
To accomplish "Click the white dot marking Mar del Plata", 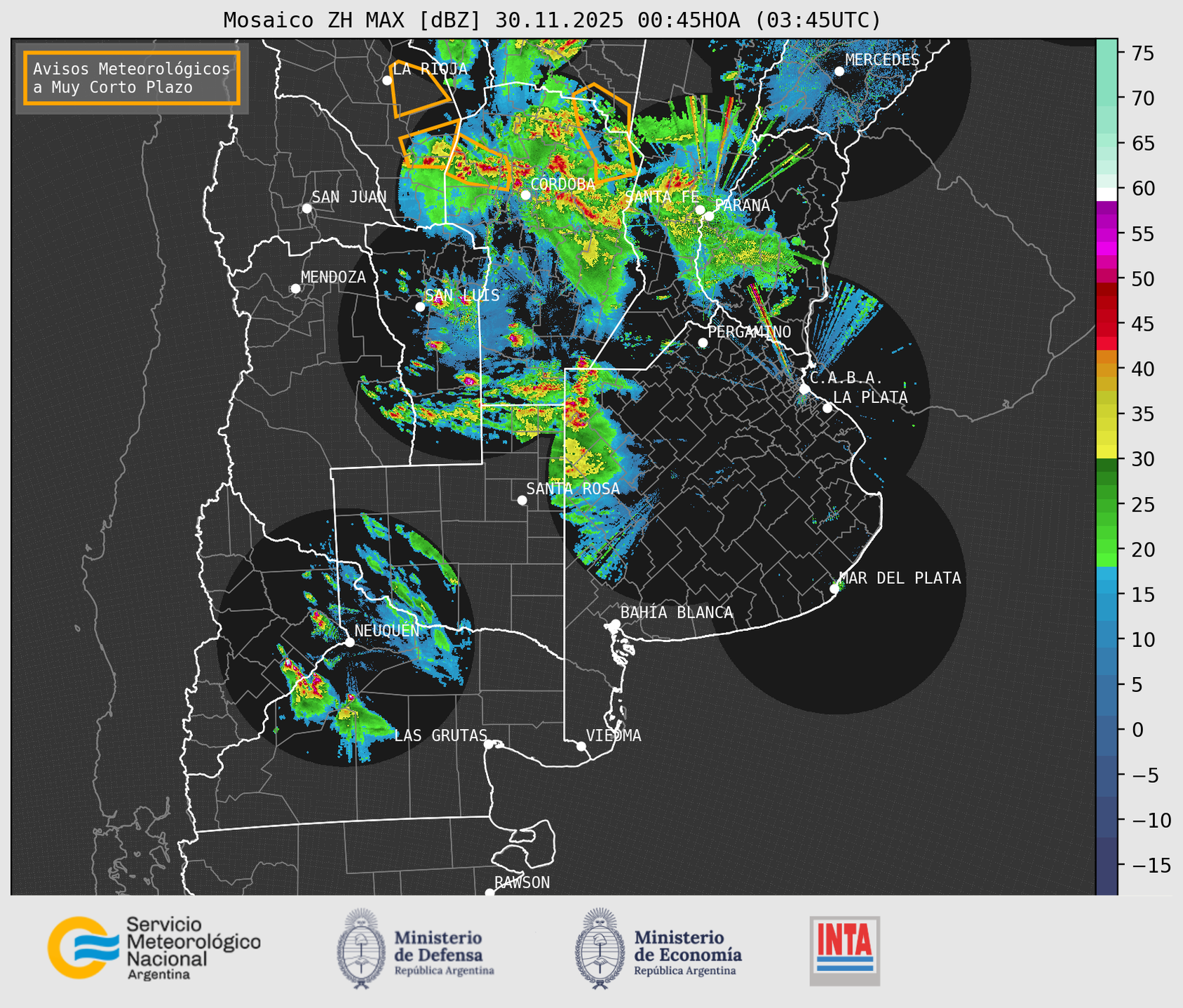I will pyautogui.click(x=834, y=589).
